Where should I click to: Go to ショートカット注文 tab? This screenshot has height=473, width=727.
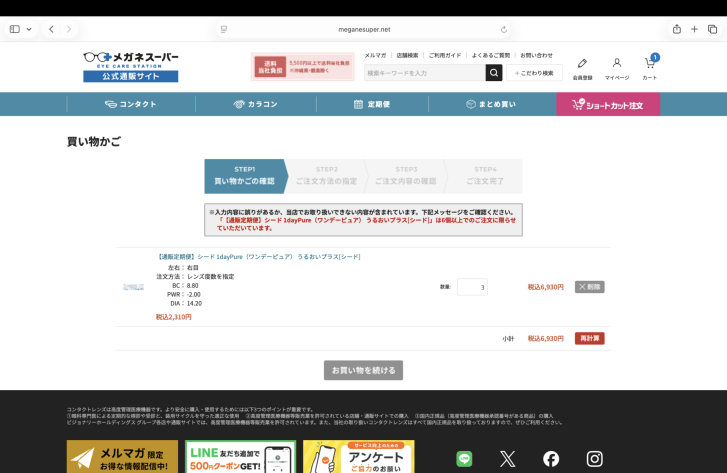[x=608, y=104]
